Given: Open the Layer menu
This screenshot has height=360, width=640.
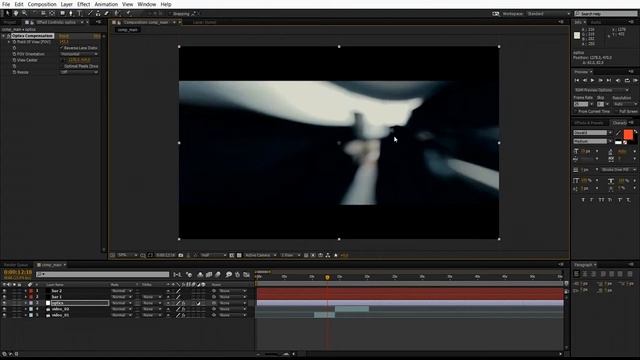Looking at the screenshot, I should [x=67, y=4].
